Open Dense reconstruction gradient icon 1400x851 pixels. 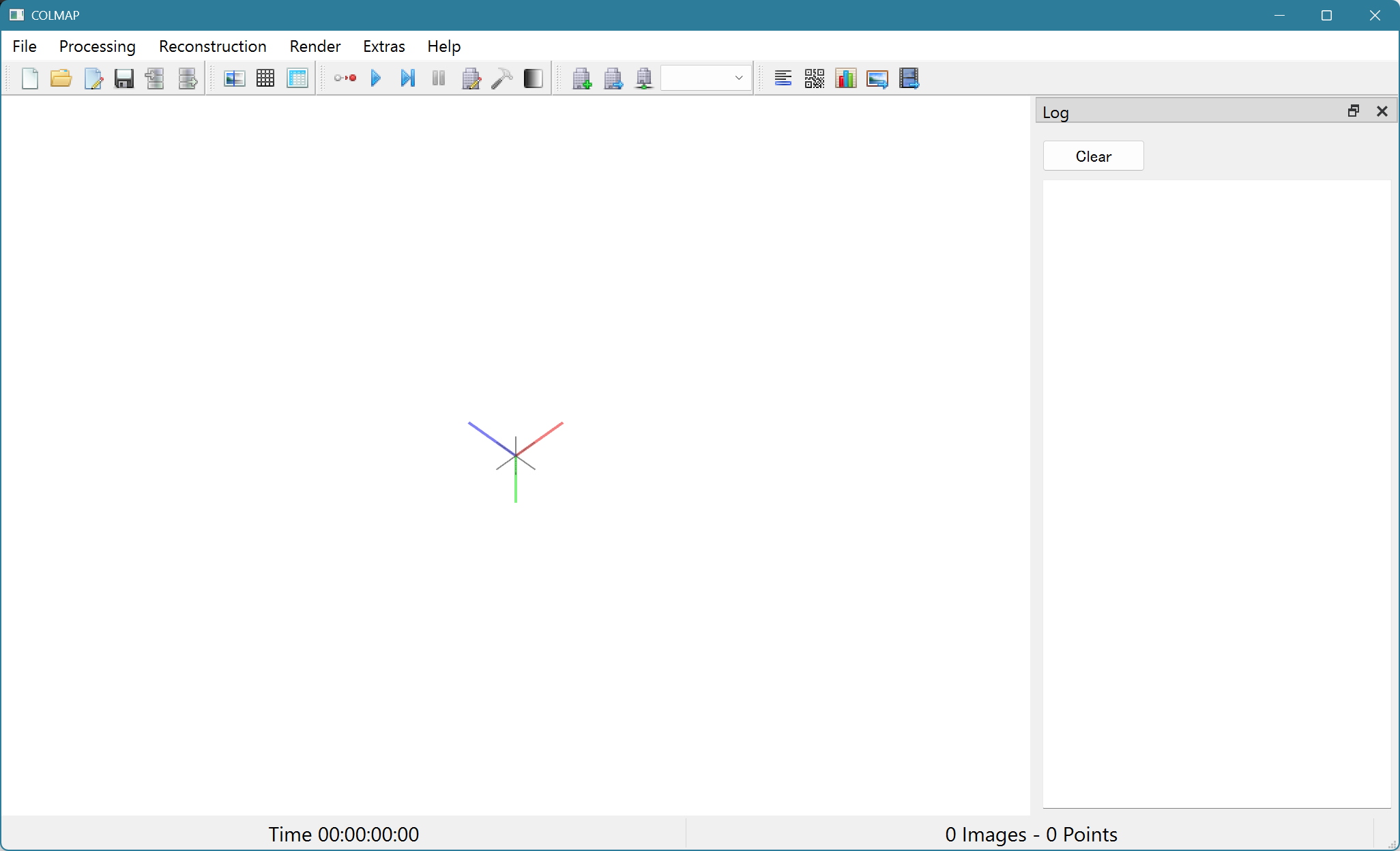pos(534,78)
